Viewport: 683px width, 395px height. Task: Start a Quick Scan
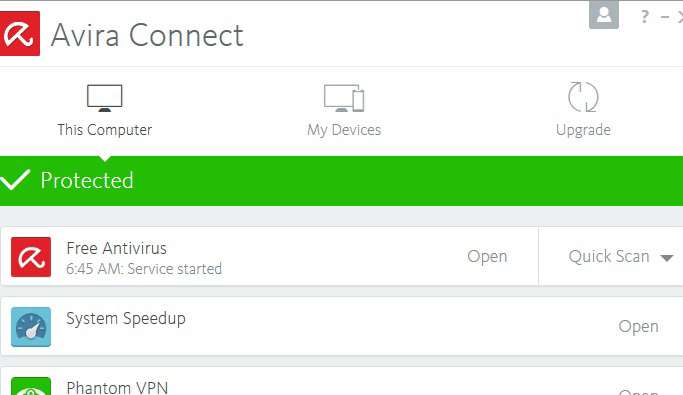[x=609, y=257]
